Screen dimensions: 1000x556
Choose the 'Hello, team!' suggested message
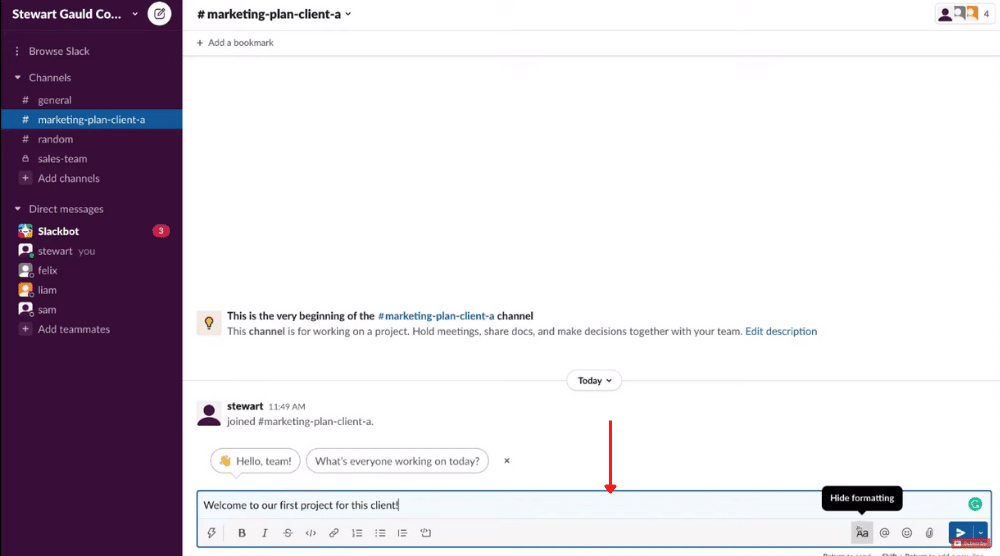255,461
